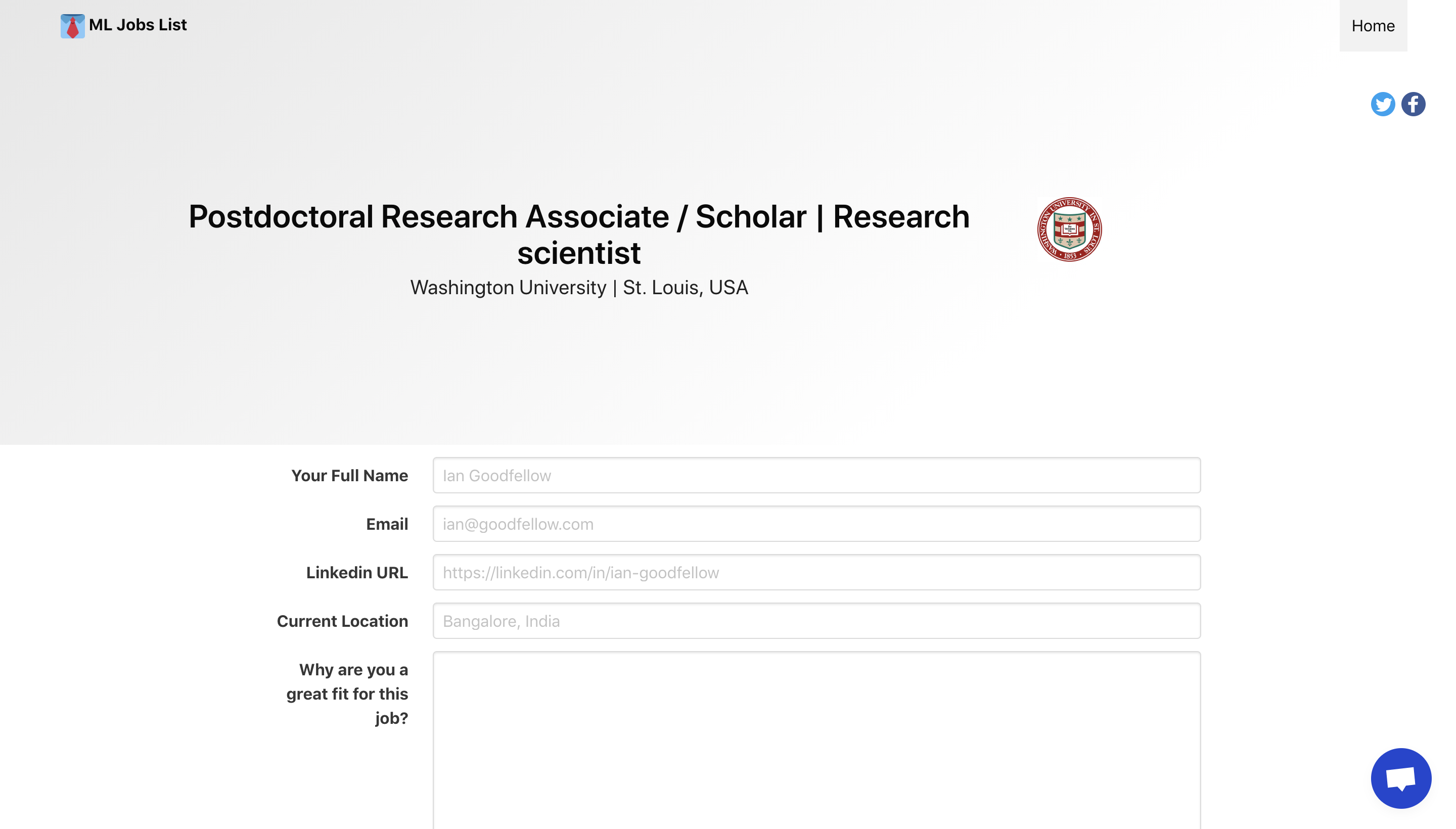Click the Washington University crest logo
Image resolution: width=1456 pixels, height=829 pixels.
click(x=1069, y=229)
